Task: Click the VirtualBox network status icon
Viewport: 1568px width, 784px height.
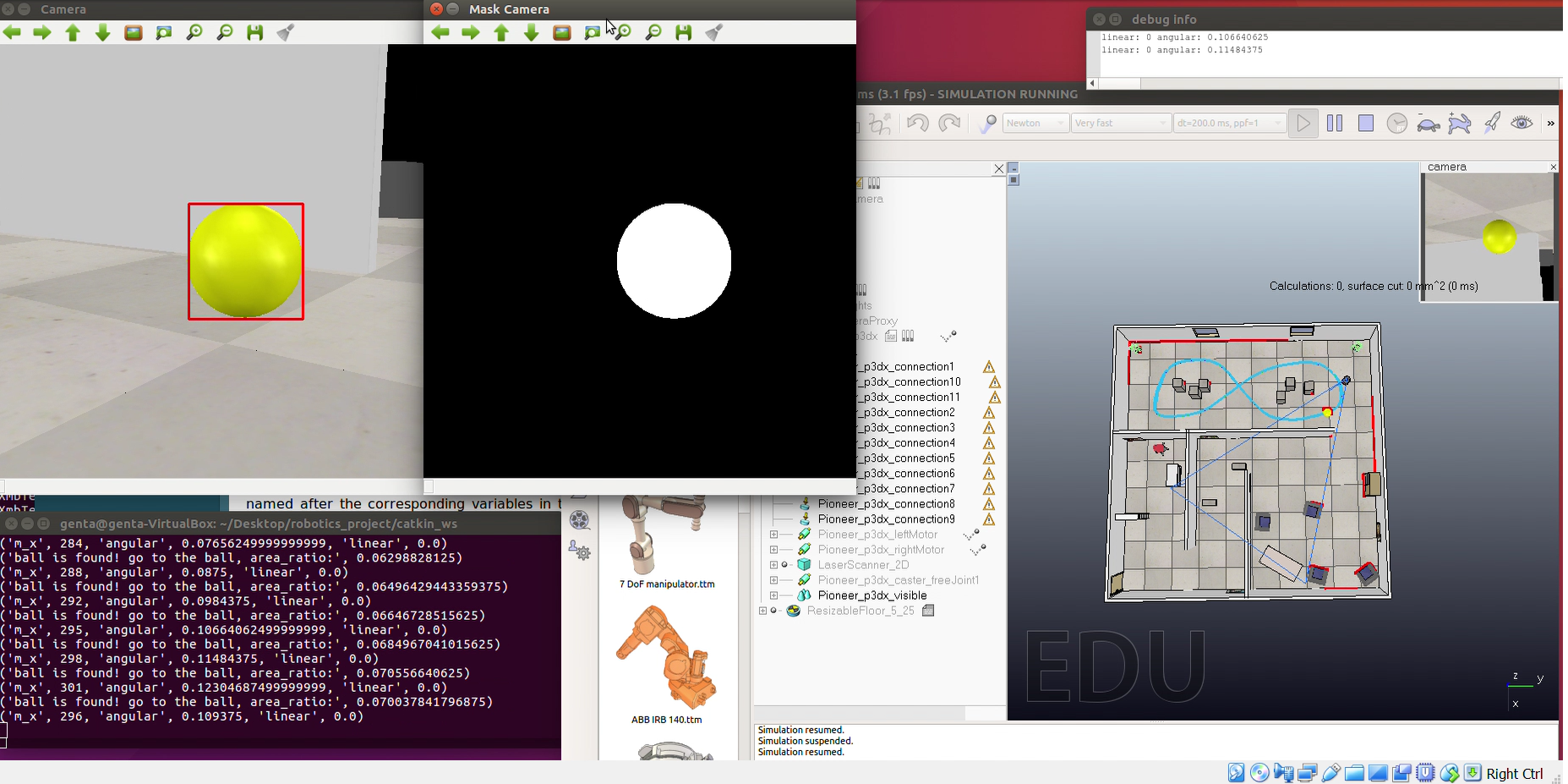Action: coord(1307,773)
